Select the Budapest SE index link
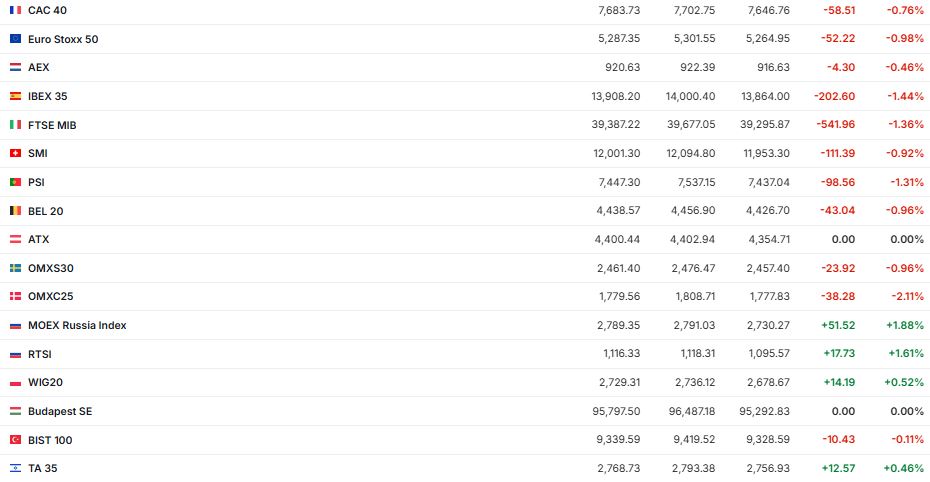930x482 pixels. click(60, 411)
